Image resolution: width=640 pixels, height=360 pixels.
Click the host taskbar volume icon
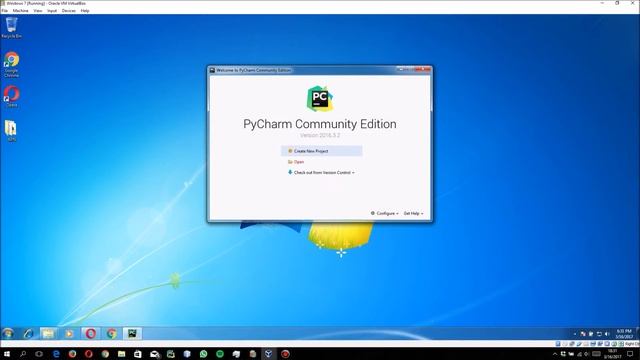[x=587, y=354]
